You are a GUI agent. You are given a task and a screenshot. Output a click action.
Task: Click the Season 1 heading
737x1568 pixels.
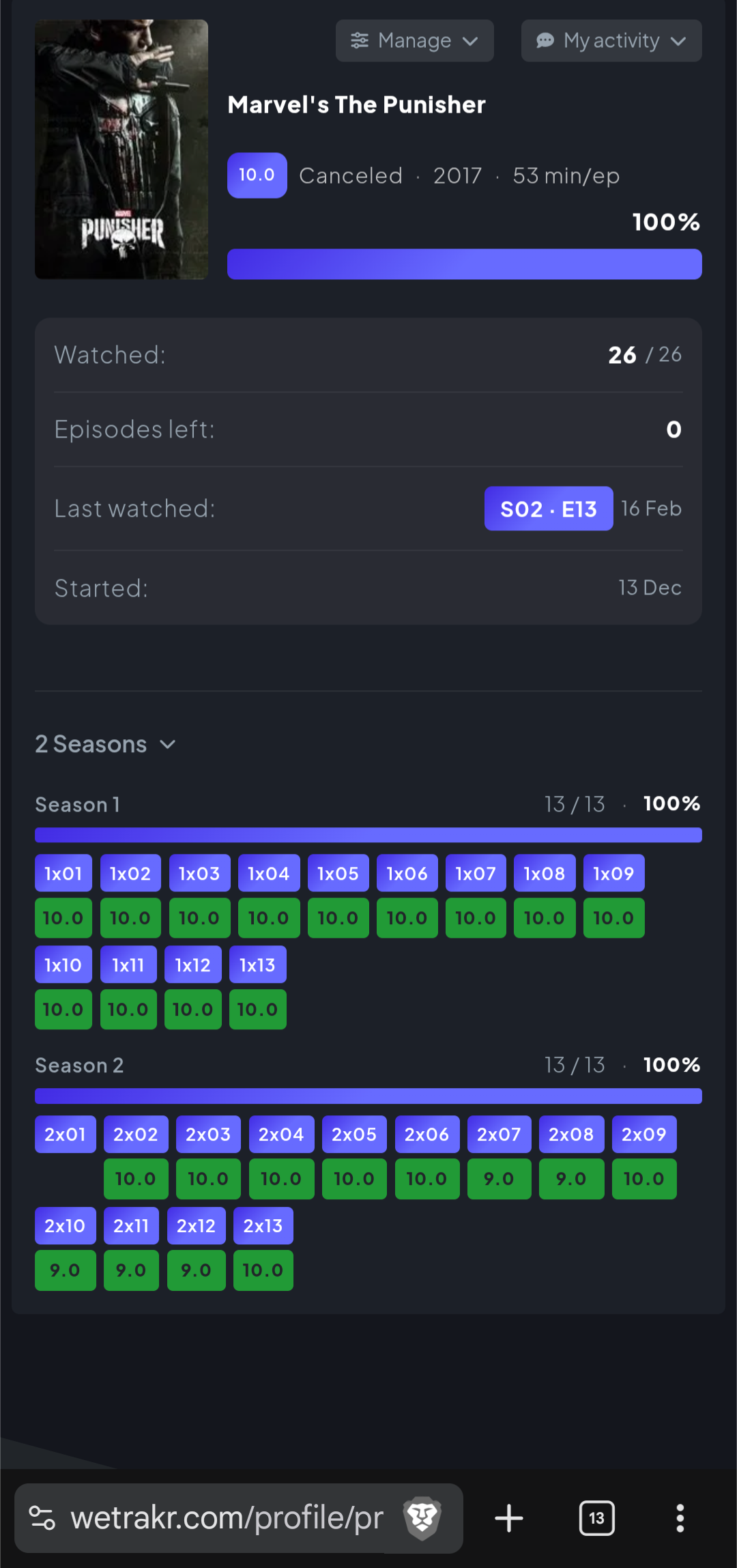pyautogui.click(x=78, y=805)
